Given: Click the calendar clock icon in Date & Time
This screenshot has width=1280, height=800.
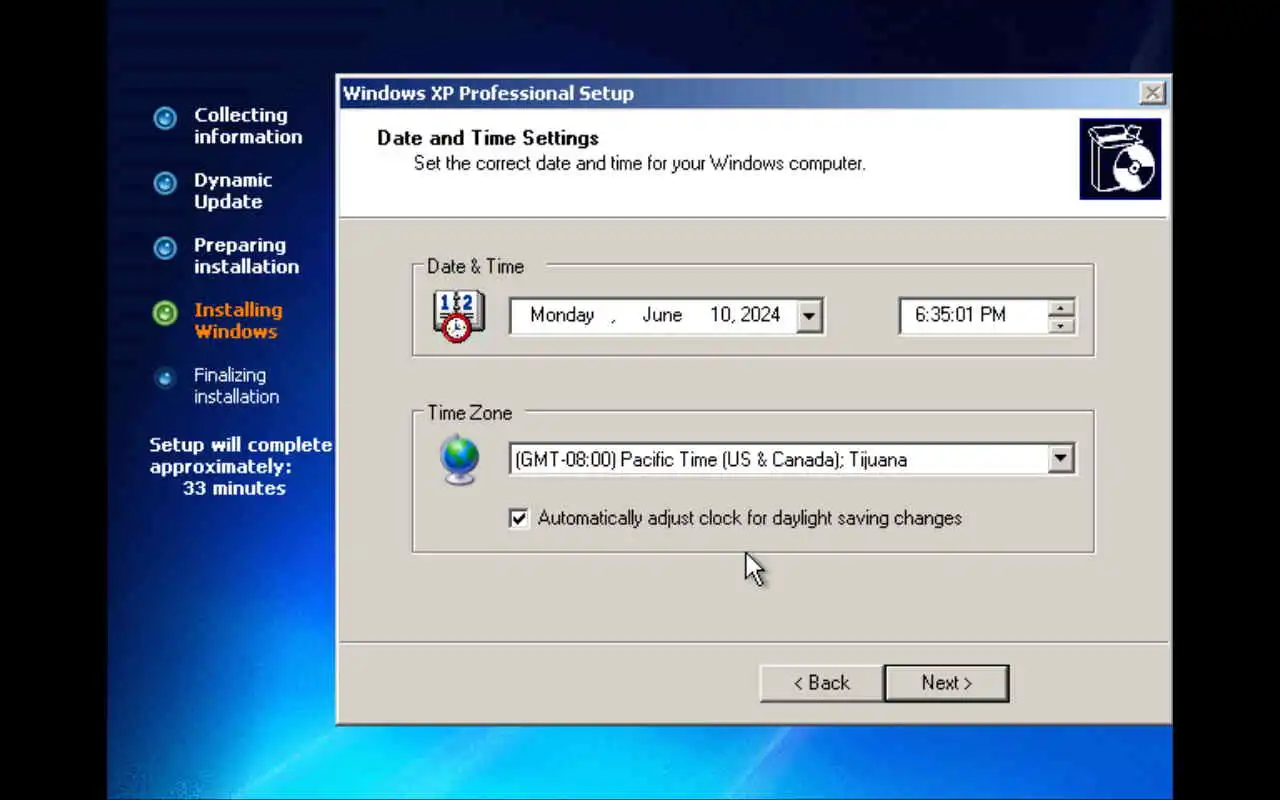Looking at the screenshot, I should pos(459,316).
